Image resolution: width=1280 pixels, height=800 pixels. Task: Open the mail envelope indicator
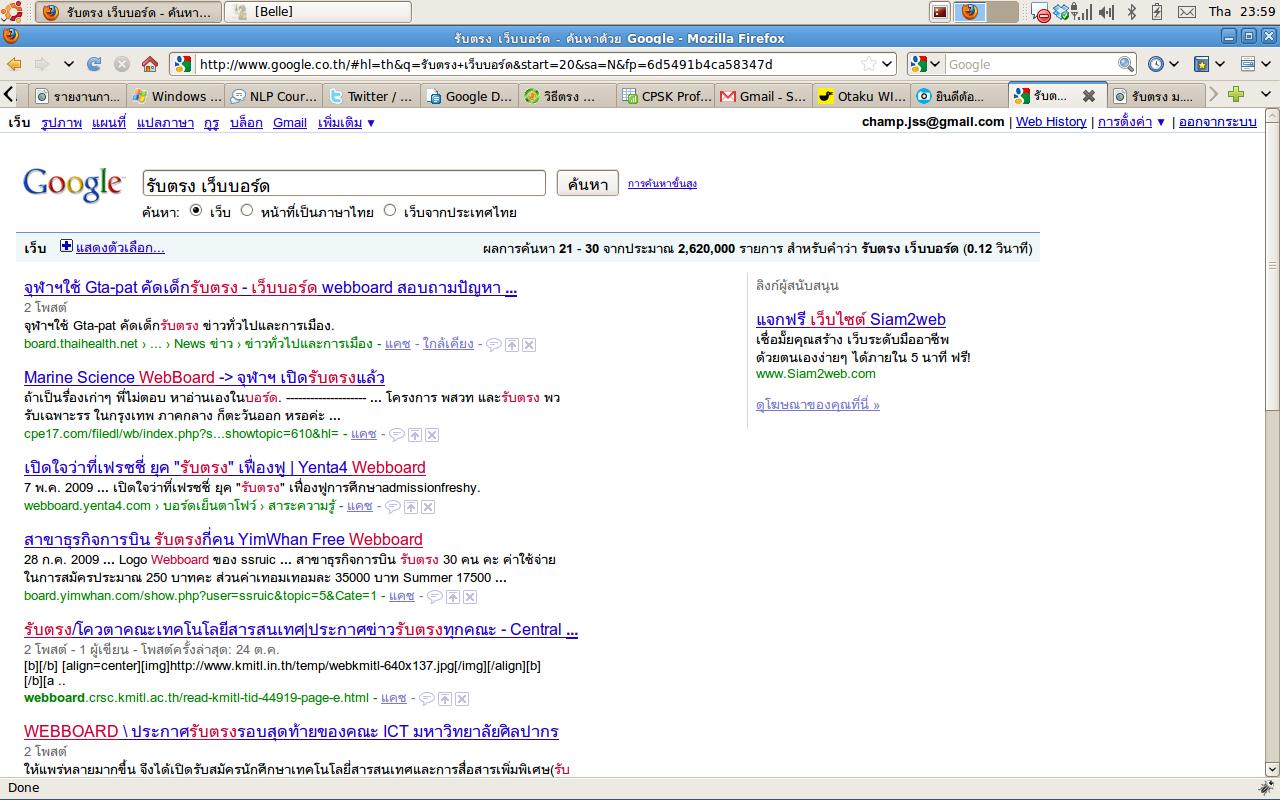(x=1187, y=12)
